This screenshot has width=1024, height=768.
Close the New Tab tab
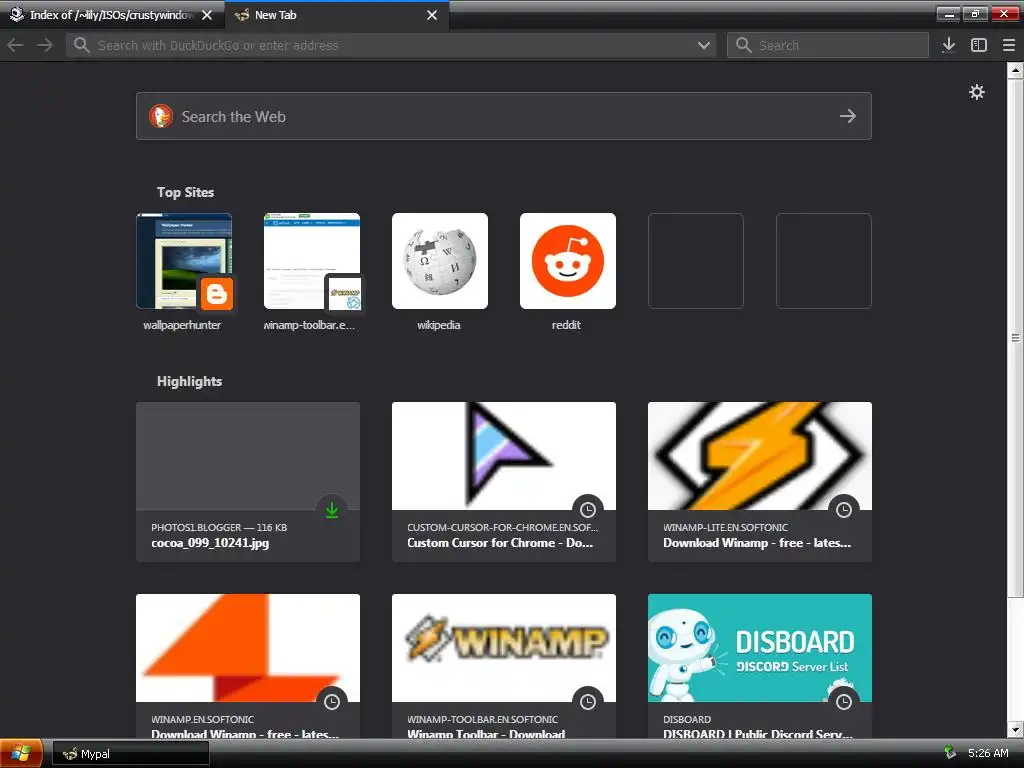tap(432, 15)
